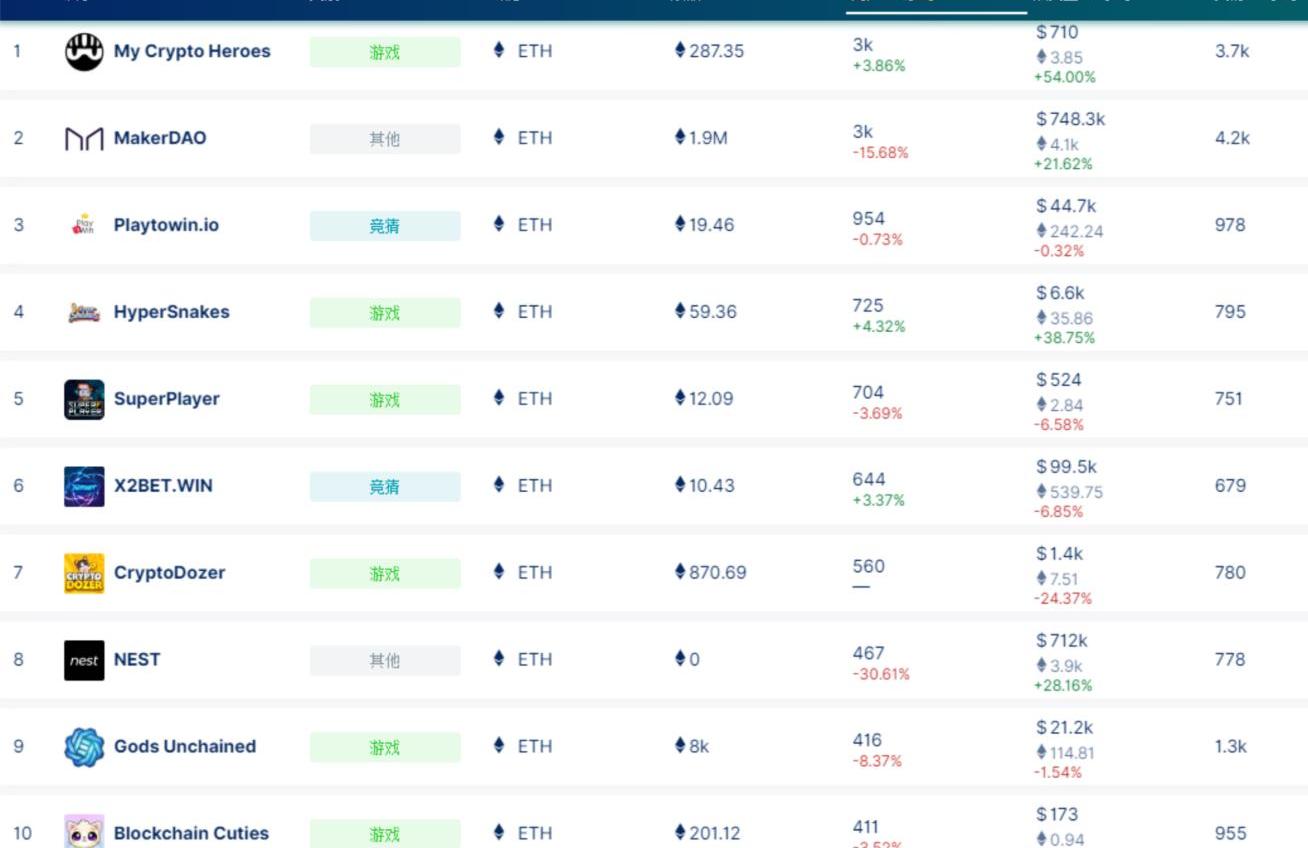Click the 其他 tag in MakerDAO row
This screenshot has height=848, width=1308.
click(385, 139)
